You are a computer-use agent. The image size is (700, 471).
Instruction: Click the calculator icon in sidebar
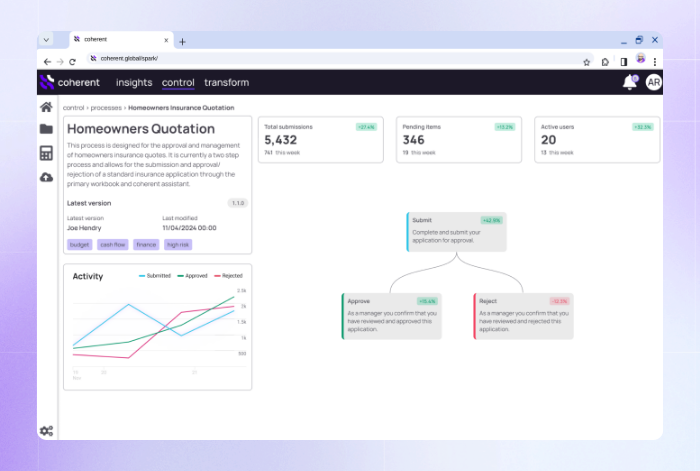click(46, 153)
